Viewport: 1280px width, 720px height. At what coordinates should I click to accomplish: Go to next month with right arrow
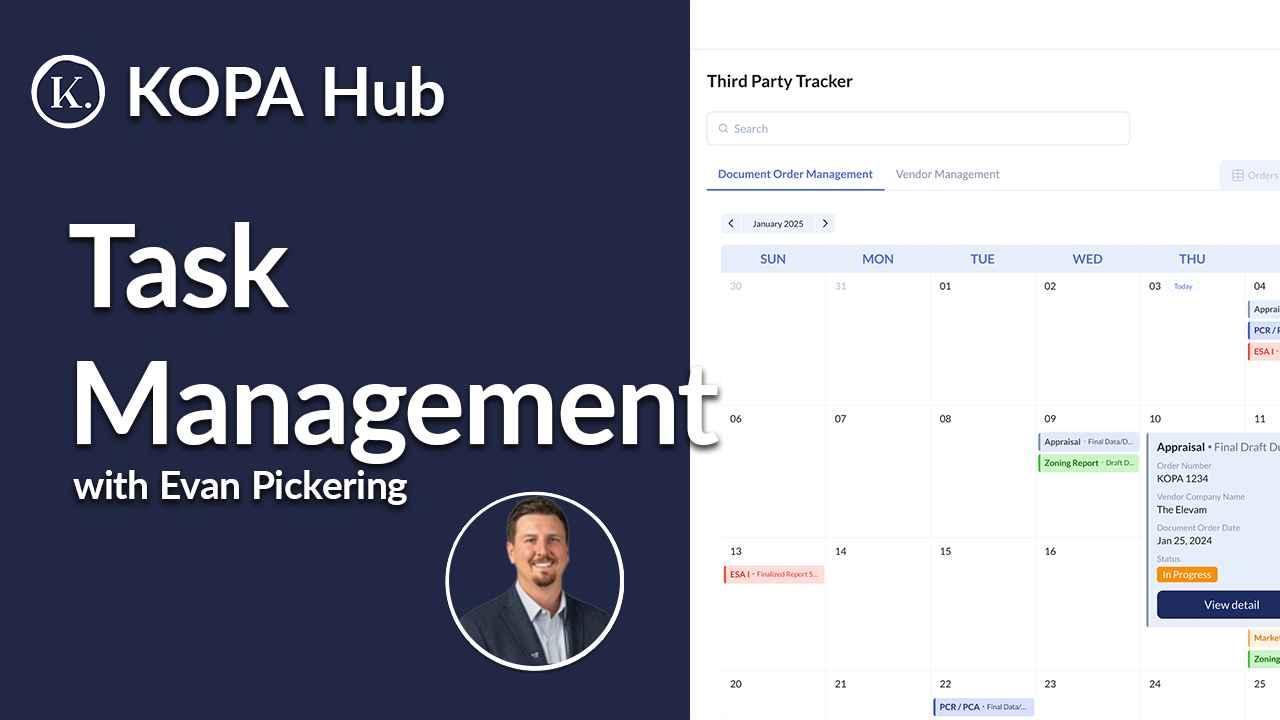[825, 224]
